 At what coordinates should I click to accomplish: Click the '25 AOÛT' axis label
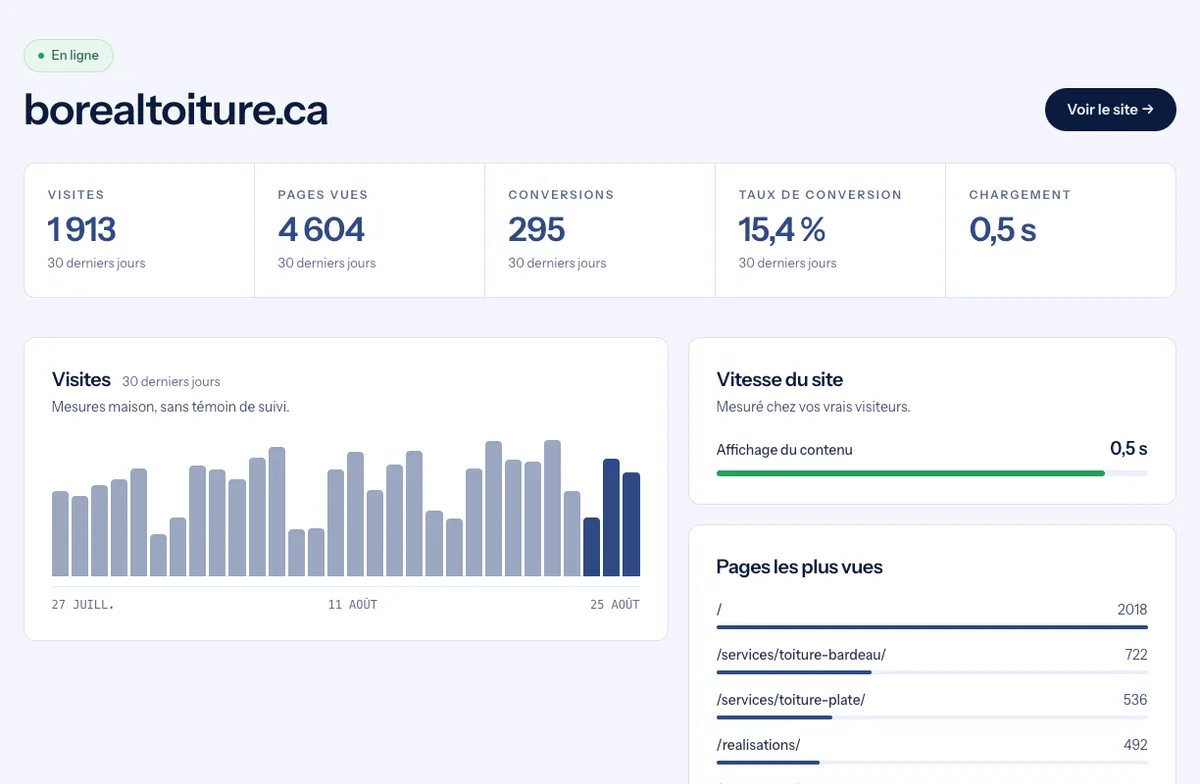click(x=615, y=604)
